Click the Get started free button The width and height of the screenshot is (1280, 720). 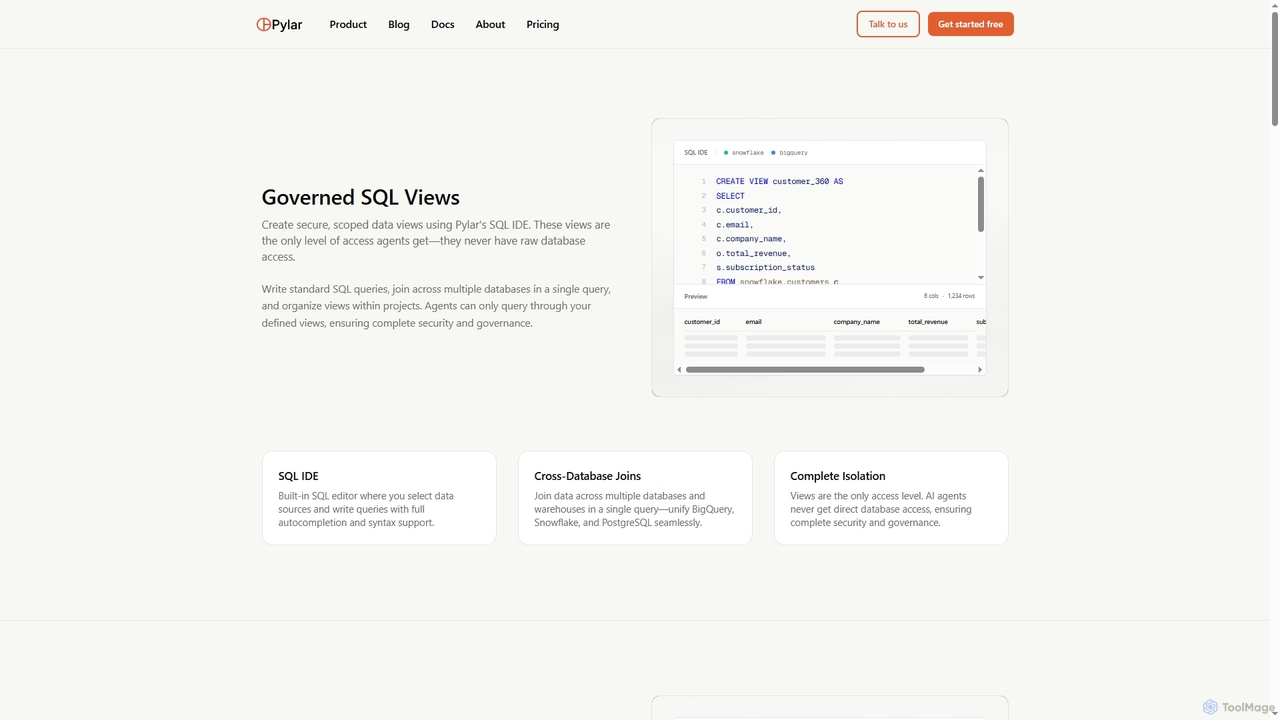click(971, 24)
